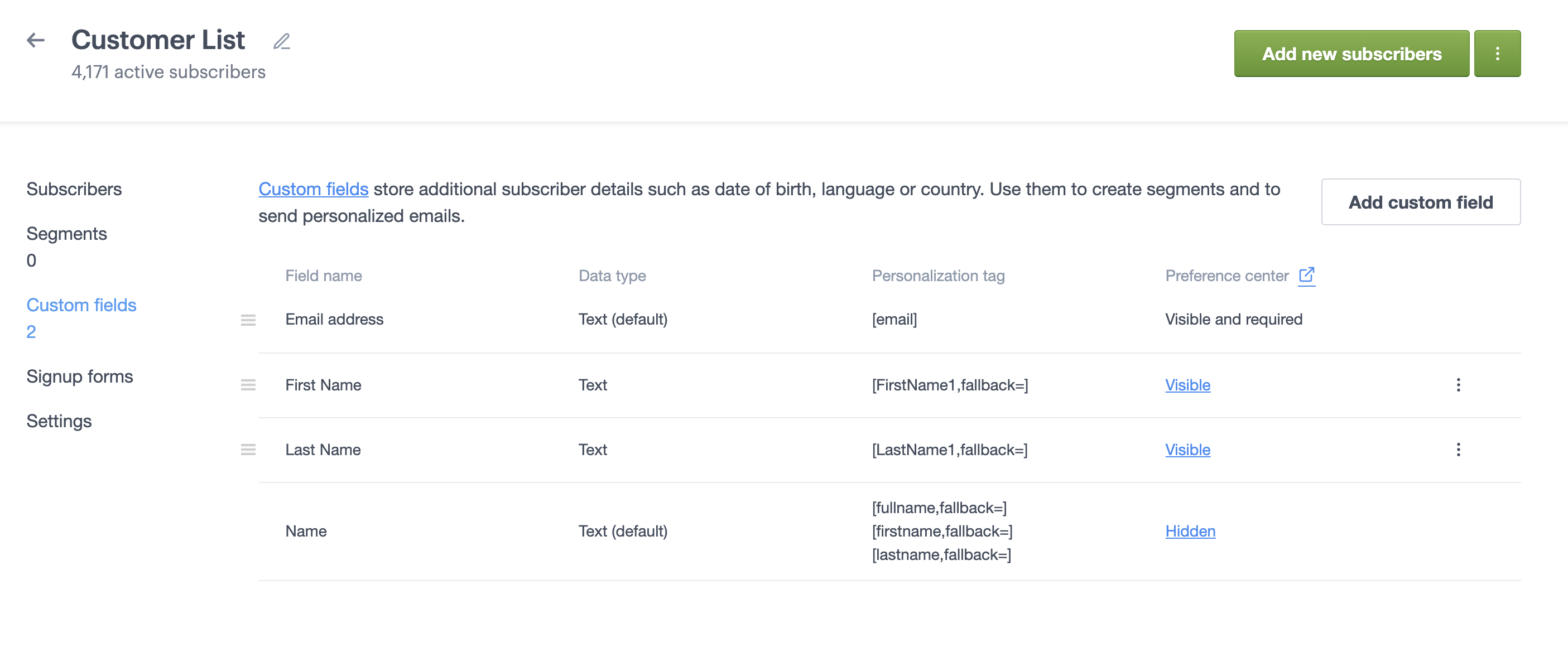Switch to the Subscribers section
The height and width of the screenshot is (657, 1568).
click(74, 189)
